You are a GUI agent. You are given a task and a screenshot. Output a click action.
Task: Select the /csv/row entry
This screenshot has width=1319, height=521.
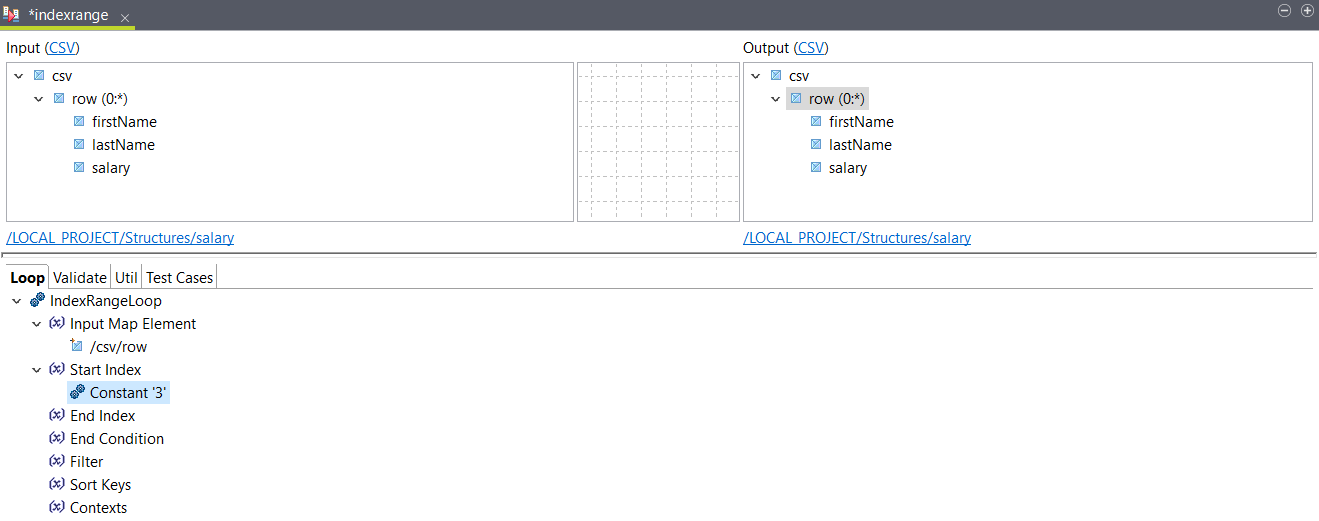(x=119, y=347)
